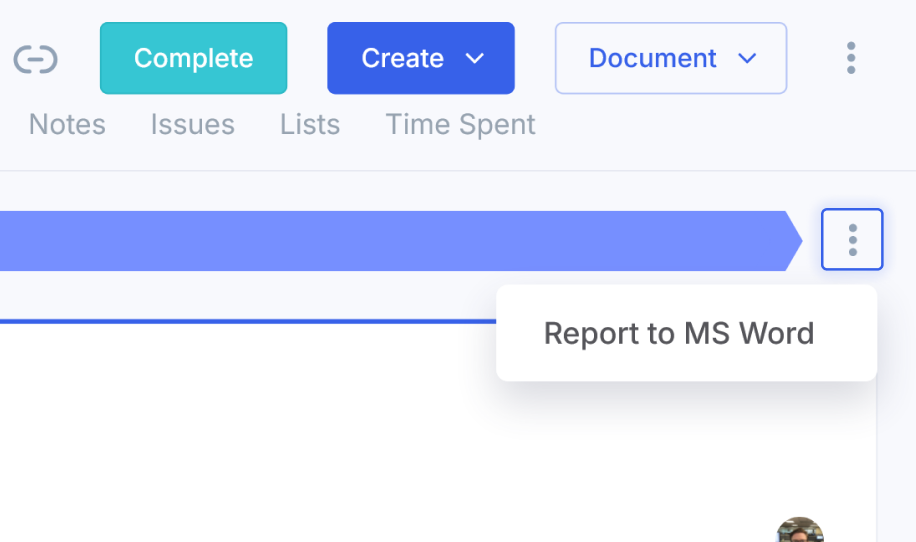
Task: Open the Lists tab
Action: pos(310,124)
